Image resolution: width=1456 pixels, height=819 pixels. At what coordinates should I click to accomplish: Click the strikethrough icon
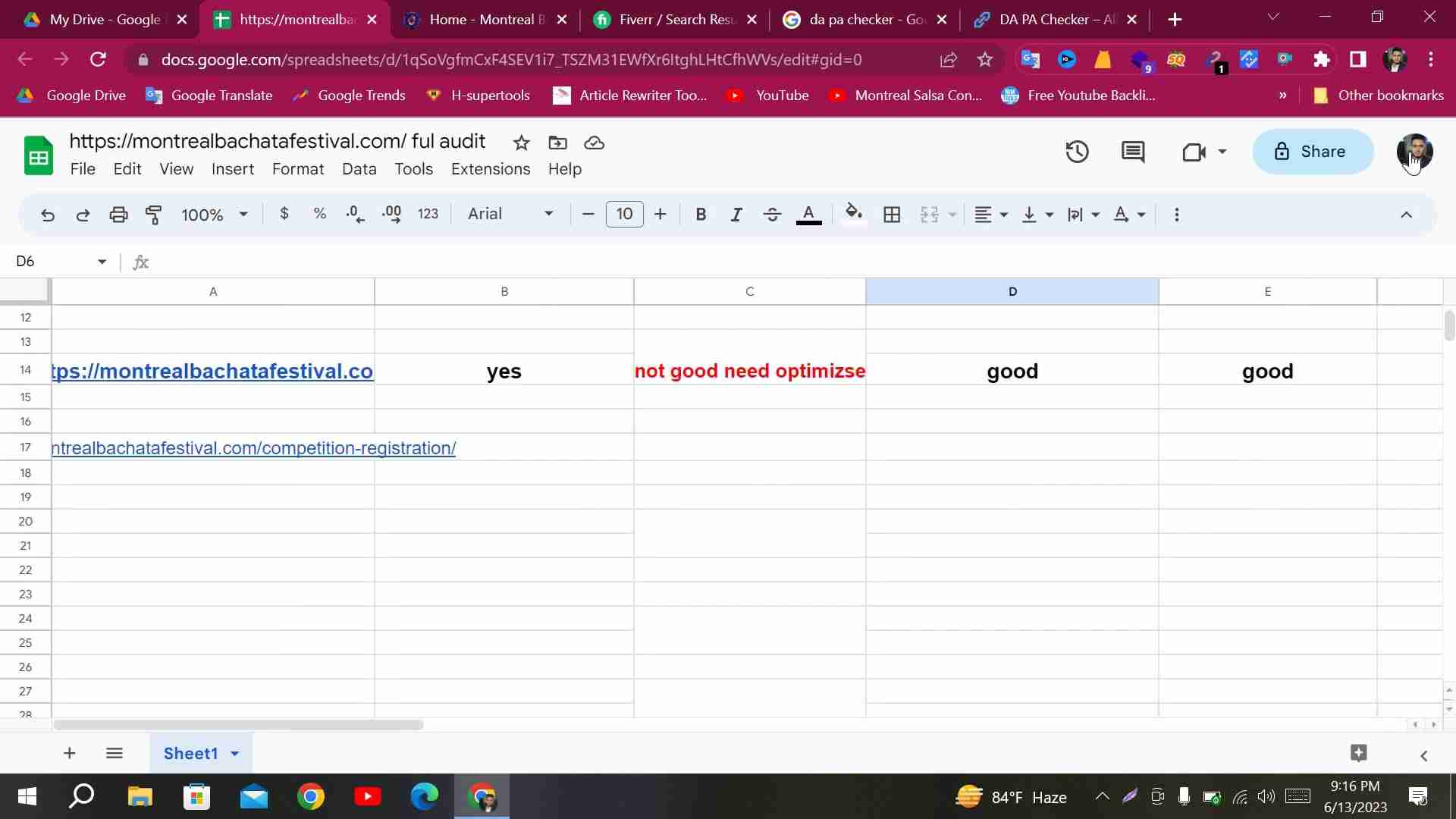[772, 215]
